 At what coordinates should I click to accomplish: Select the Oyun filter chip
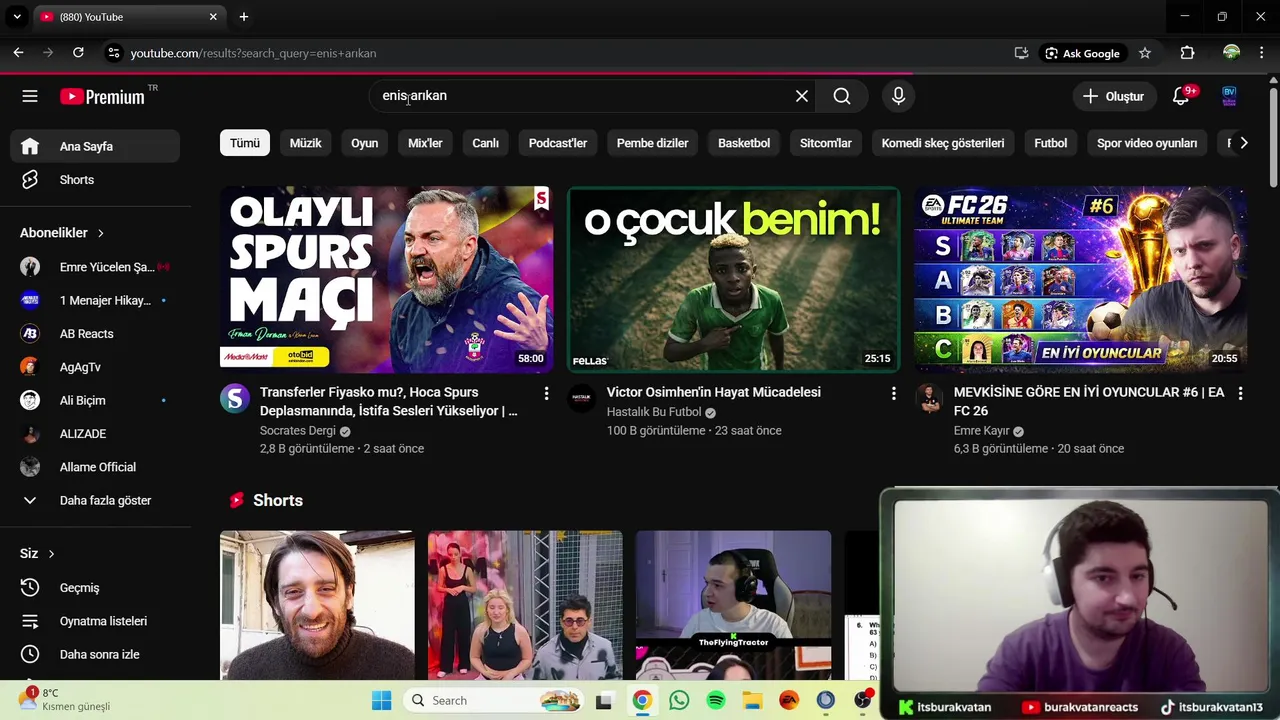(364, 143)
